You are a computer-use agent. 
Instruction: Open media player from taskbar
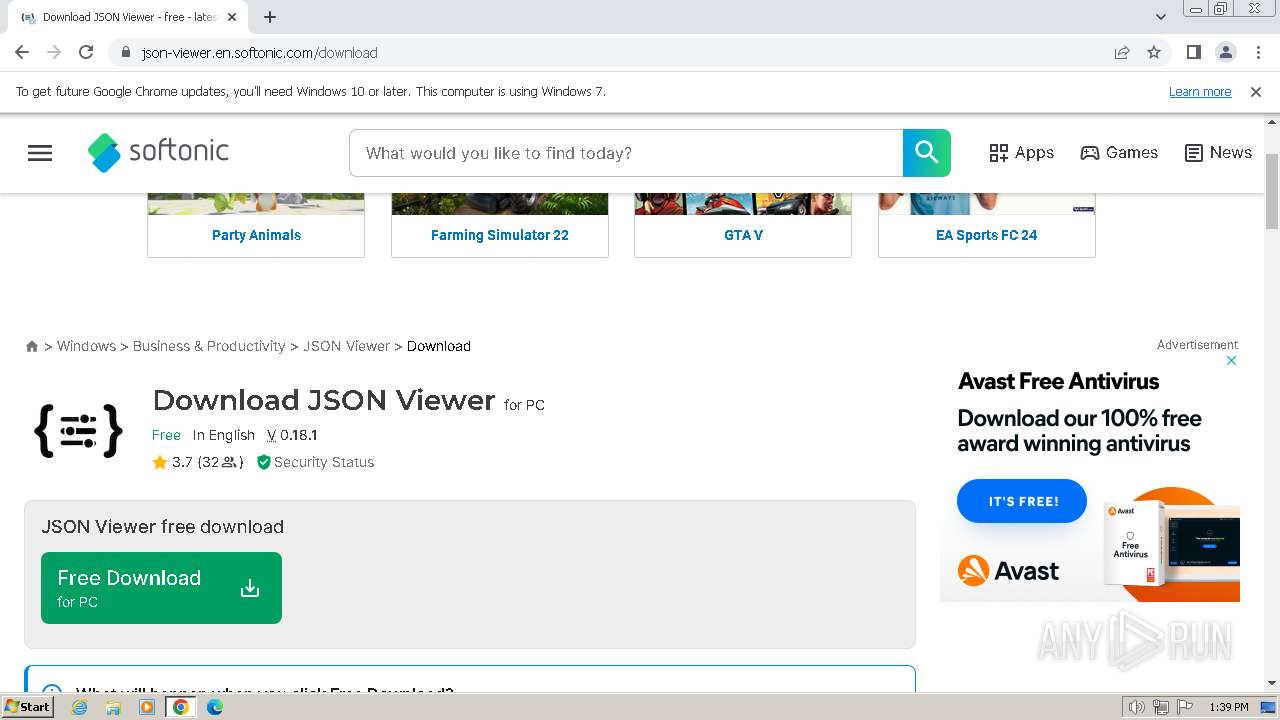147,707
